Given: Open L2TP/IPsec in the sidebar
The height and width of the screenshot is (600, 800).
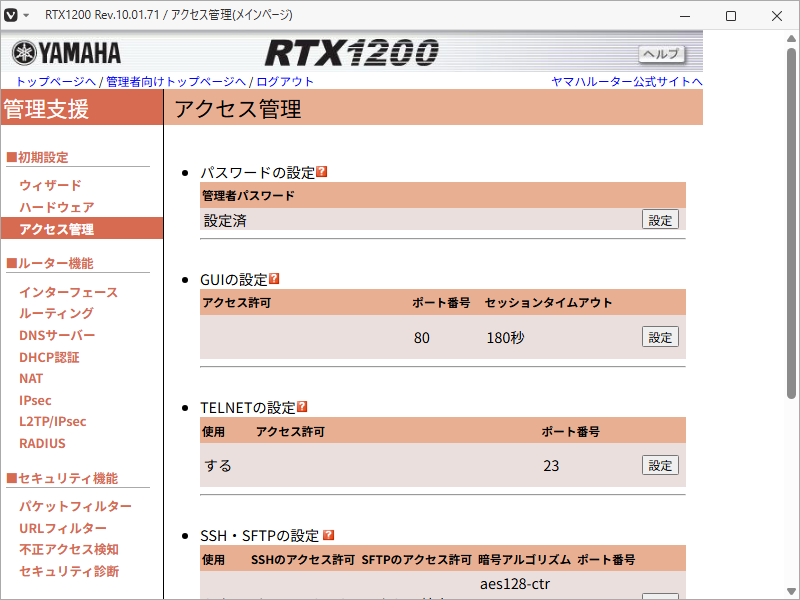Looking at the screenshot, I should (53, 421).
